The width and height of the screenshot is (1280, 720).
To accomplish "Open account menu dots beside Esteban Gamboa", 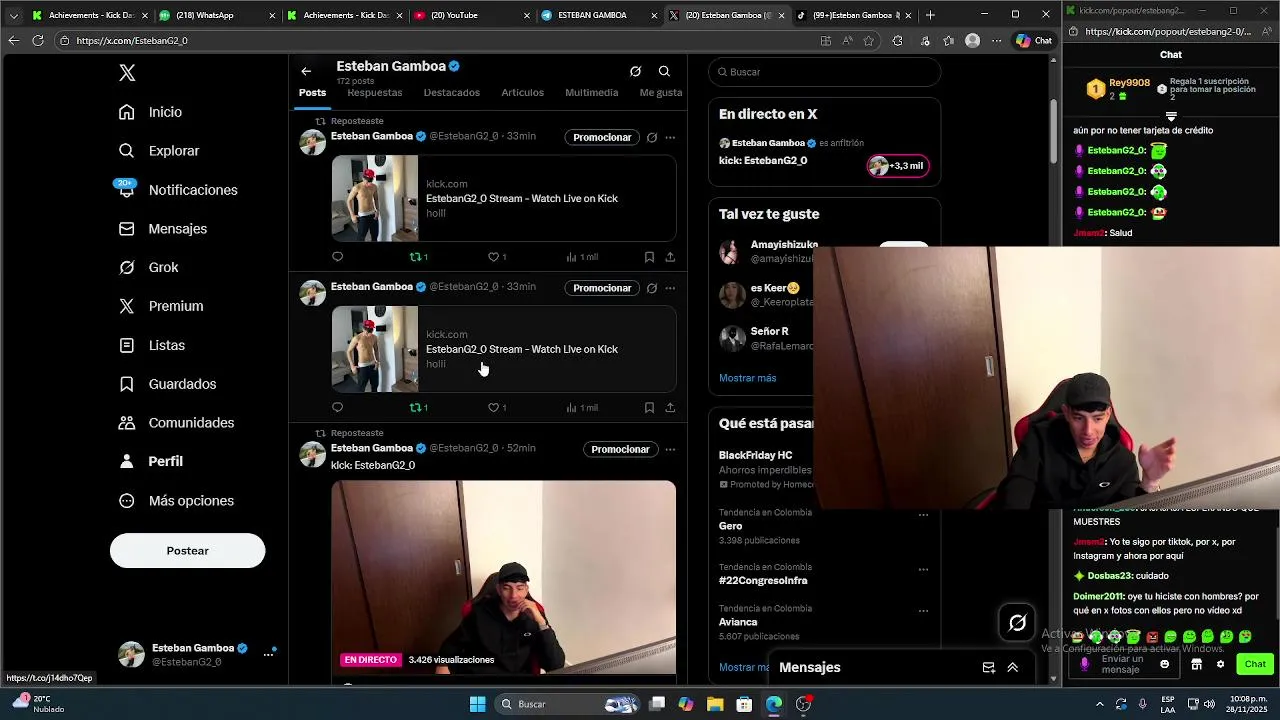I will (x=268, y=654).
